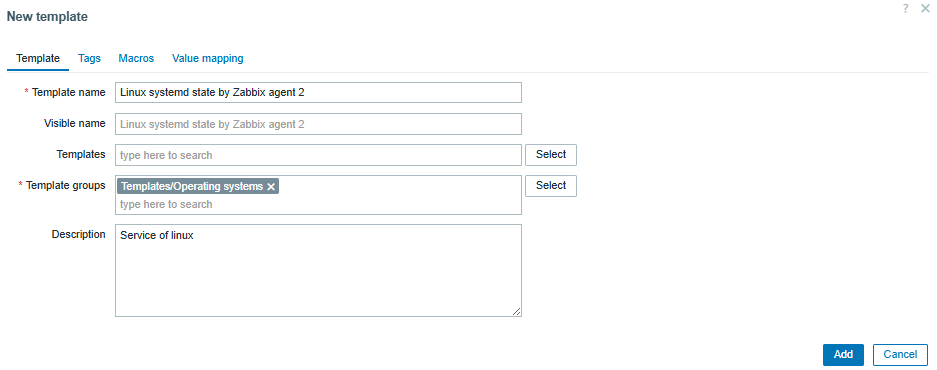
Task: Open the Tags tab
Action: point(90,59)
